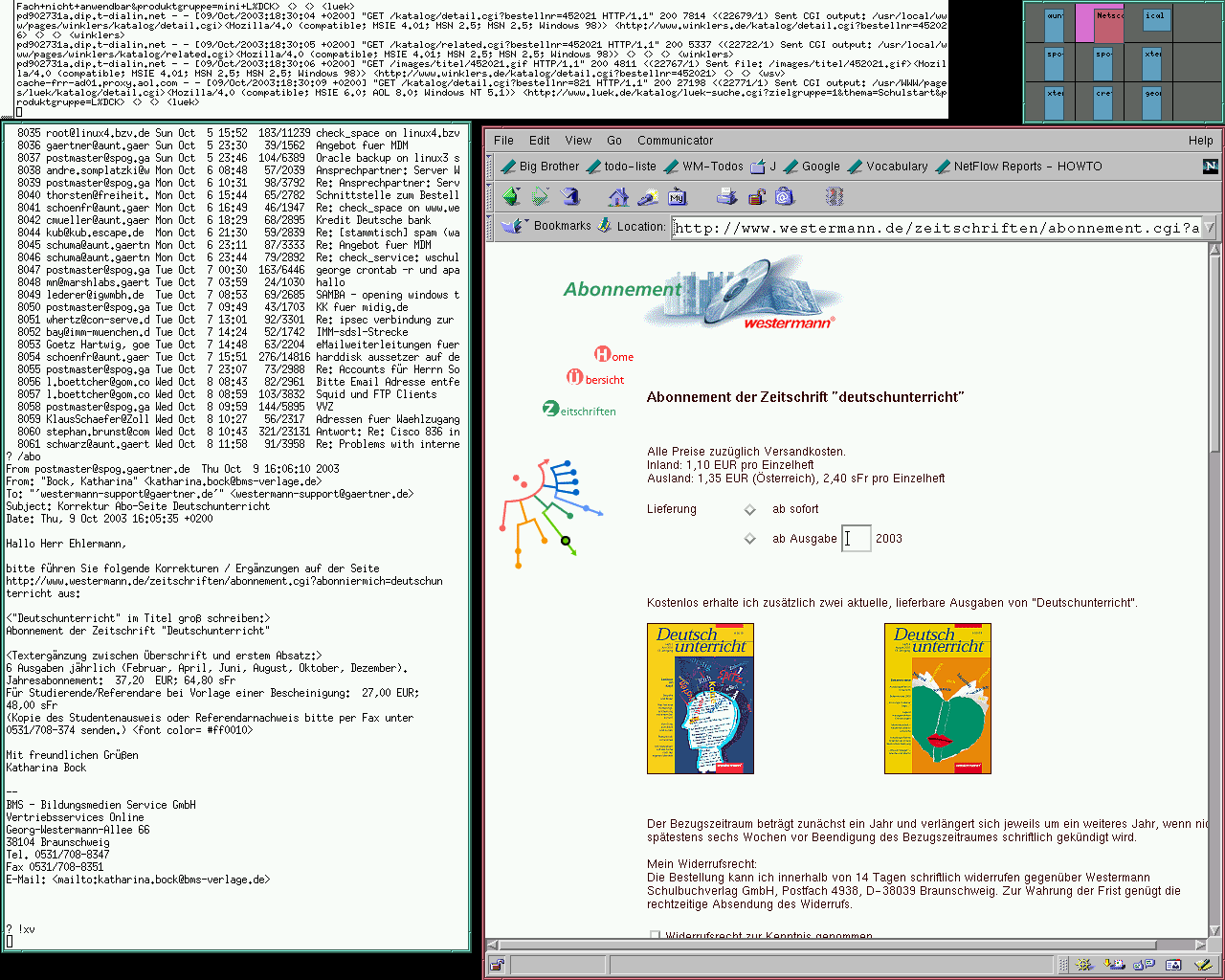Open the Composer component bar icon
This screenshot has width=1225, height=980.
click(1203, 965)
